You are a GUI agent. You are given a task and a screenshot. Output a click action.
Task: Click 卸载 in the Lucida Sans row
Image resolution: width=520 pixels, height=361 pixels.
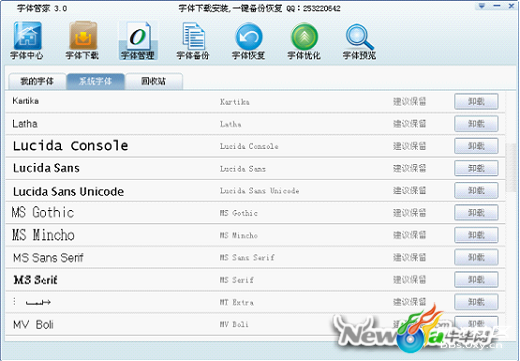(x=476, y=168)
